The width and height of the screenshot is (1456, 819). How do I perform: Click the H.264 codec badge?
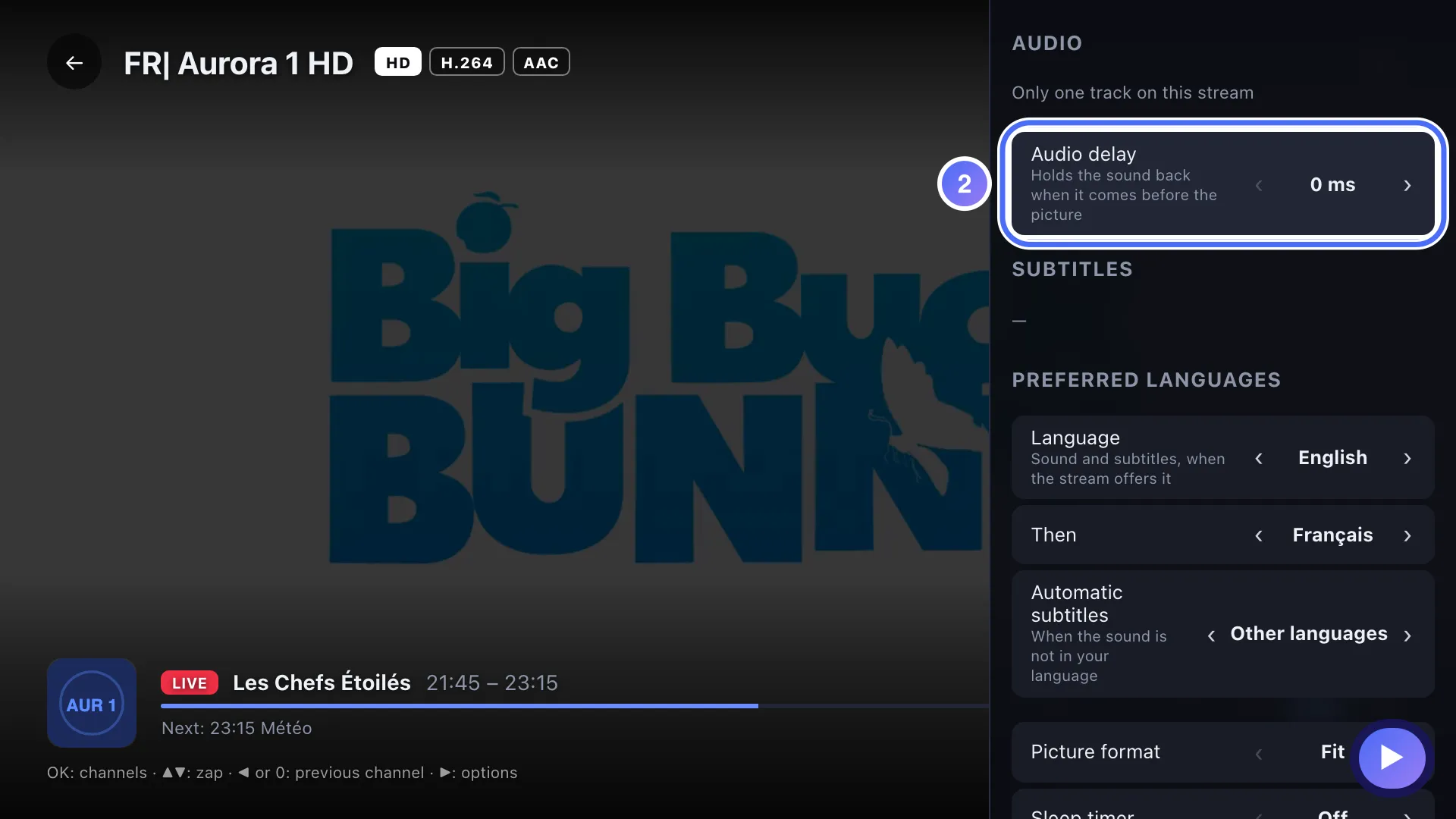coord(467,62)
